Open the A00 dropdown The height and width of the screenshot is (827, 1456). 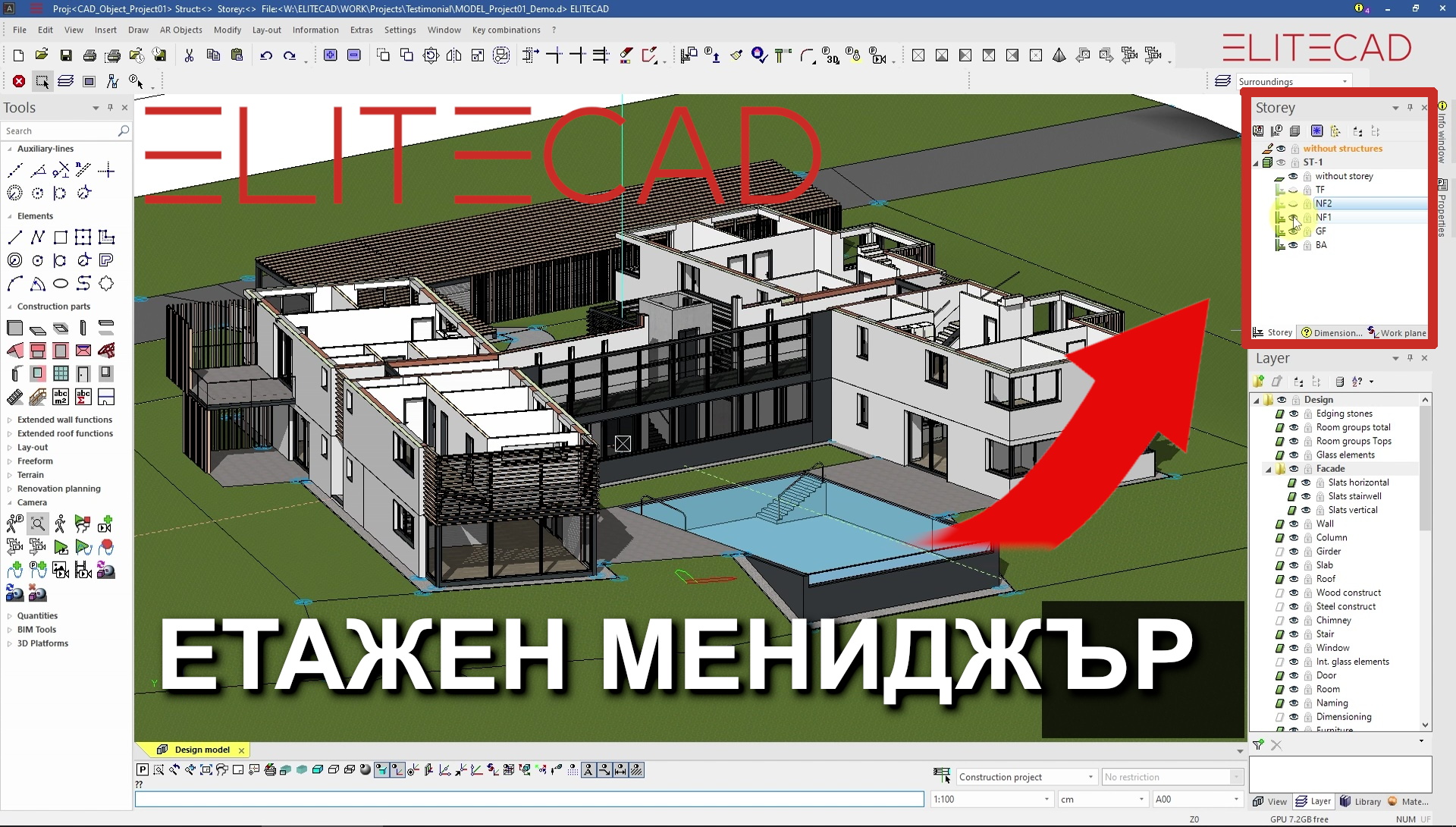(x=1236, y=799)
